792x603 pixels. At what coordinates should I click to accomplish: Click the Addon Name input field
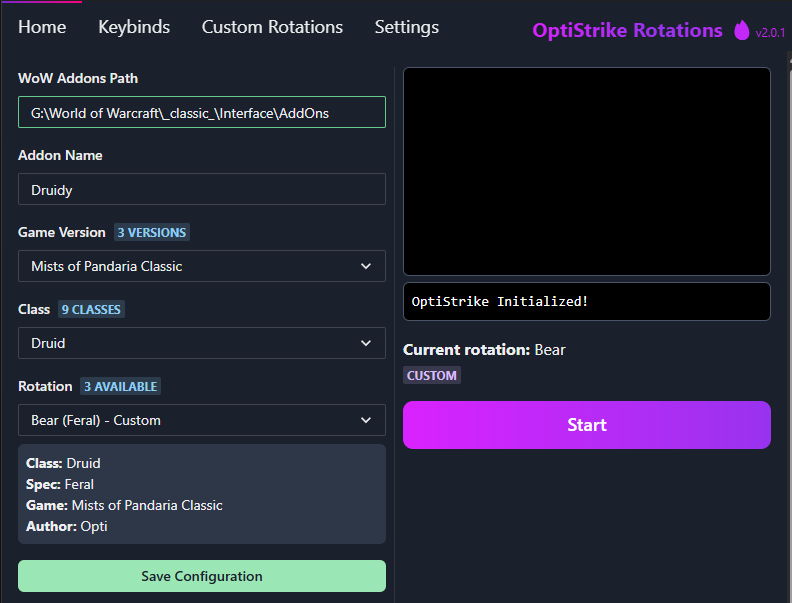pos(202,189)
